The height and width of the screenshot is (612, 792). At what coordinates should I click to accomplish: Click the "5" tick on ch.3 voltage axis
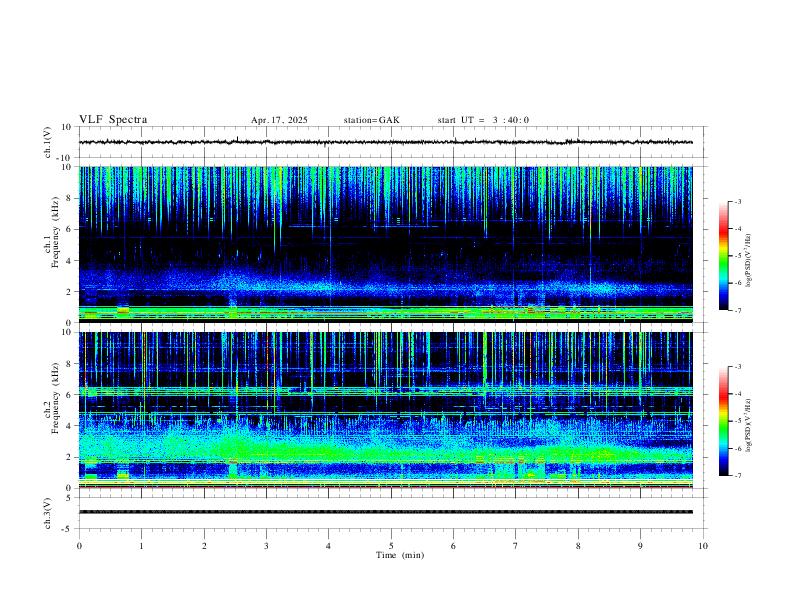70,497
